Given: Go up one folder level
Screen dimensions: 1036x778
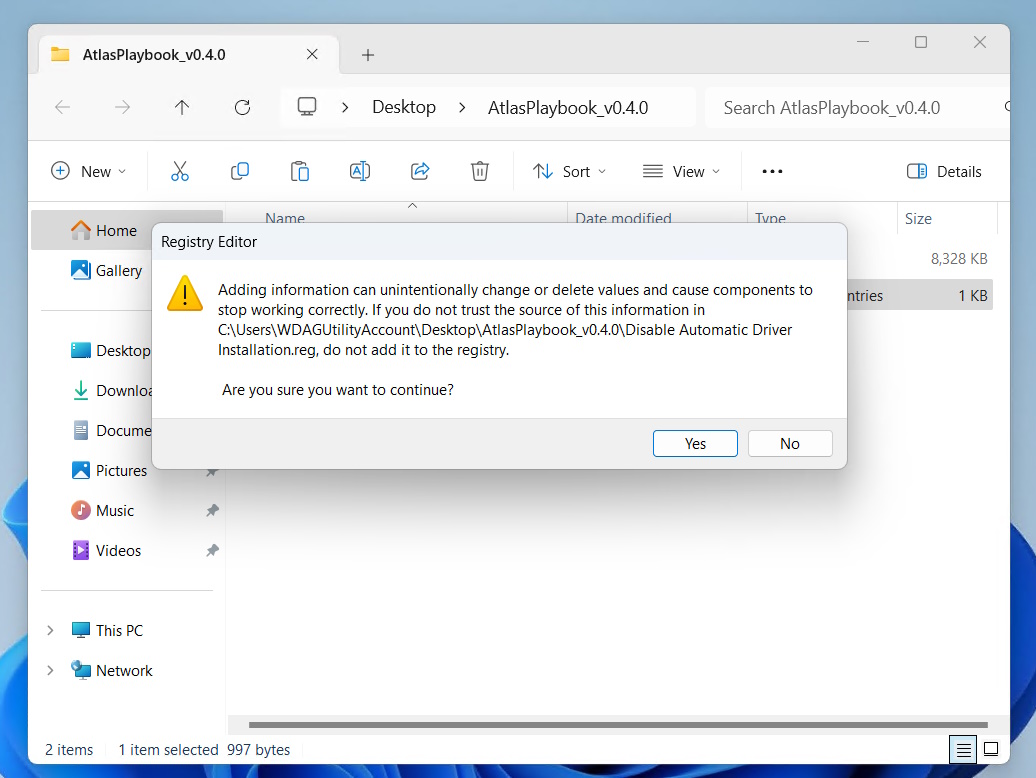Looking at the screenshot, I should coord(181,108).
